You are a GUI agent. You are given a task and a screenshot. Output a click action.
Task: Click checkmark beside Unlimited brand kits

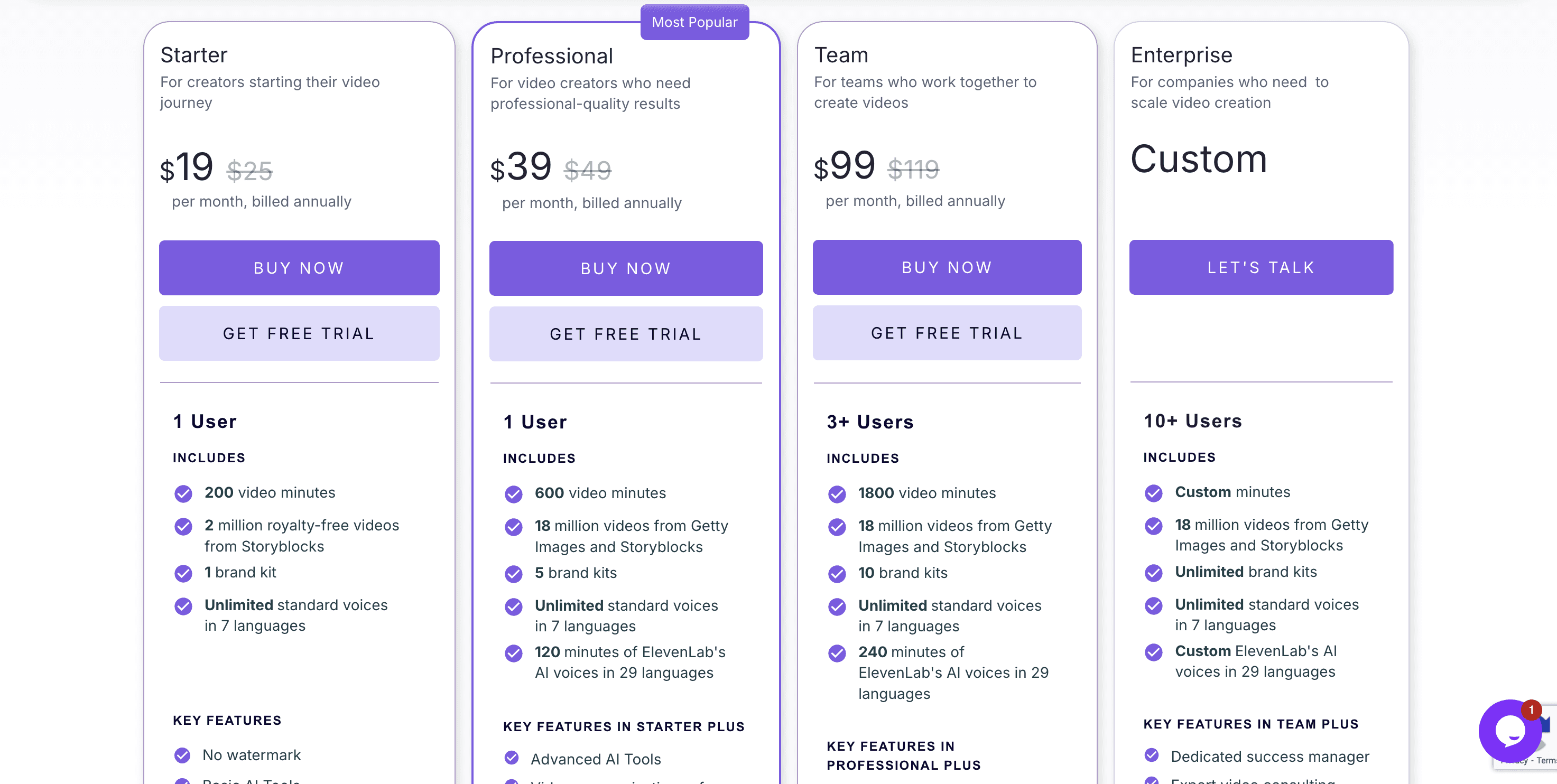[1153, 573]
